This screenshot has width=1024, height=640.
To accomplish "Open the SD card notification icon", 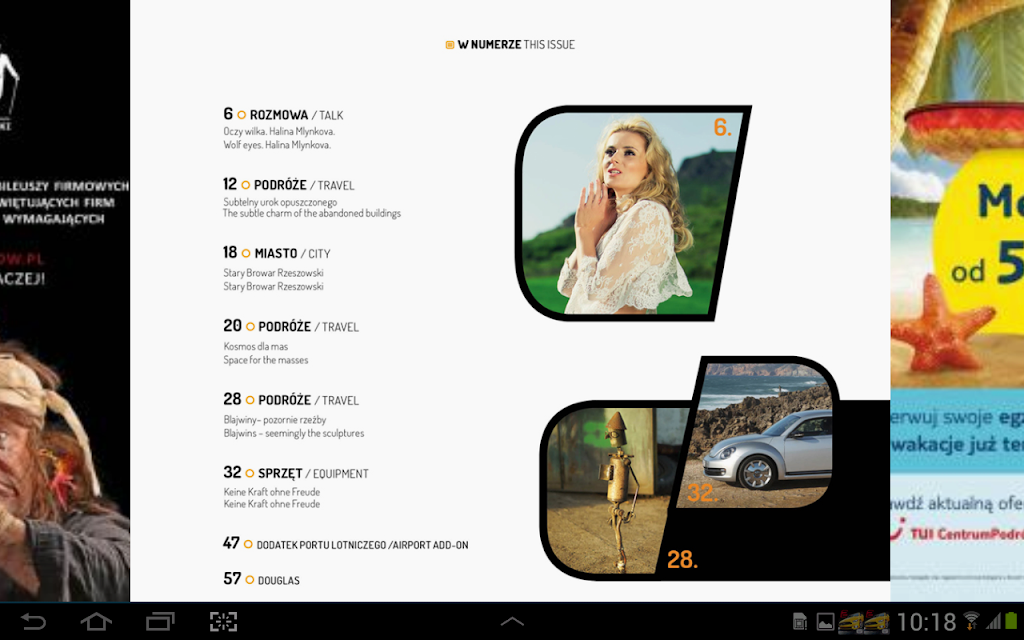I will pos(799,622).
